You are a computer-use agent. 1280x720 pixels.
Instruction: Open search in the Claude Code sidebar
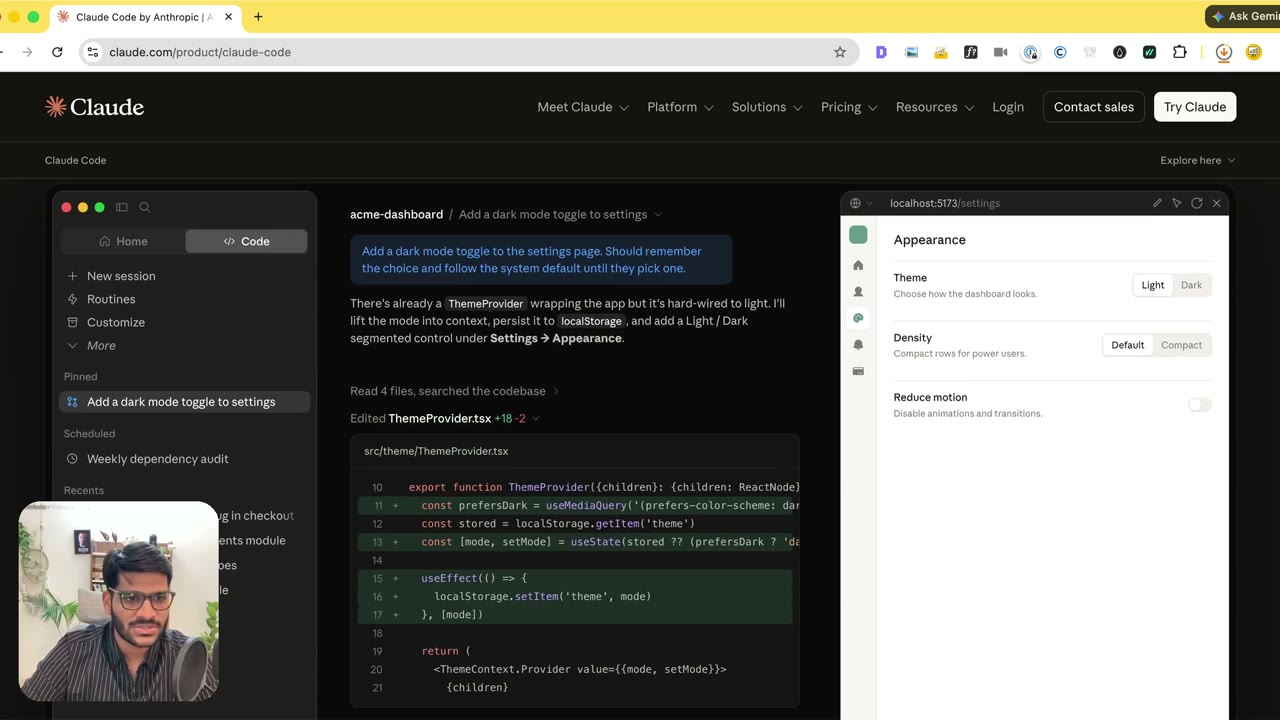click(145, 207)
